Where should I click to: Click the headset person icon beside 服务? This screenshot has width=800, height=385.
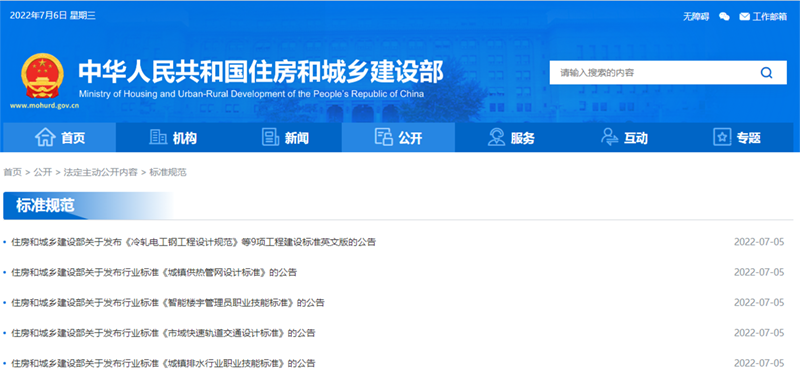click(496, 137)
